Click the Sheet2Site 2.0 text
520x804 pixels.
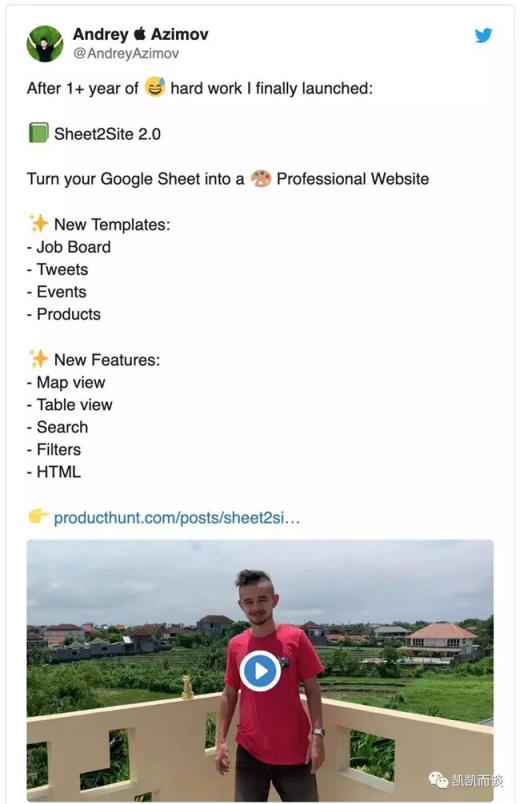click(107, 134)
